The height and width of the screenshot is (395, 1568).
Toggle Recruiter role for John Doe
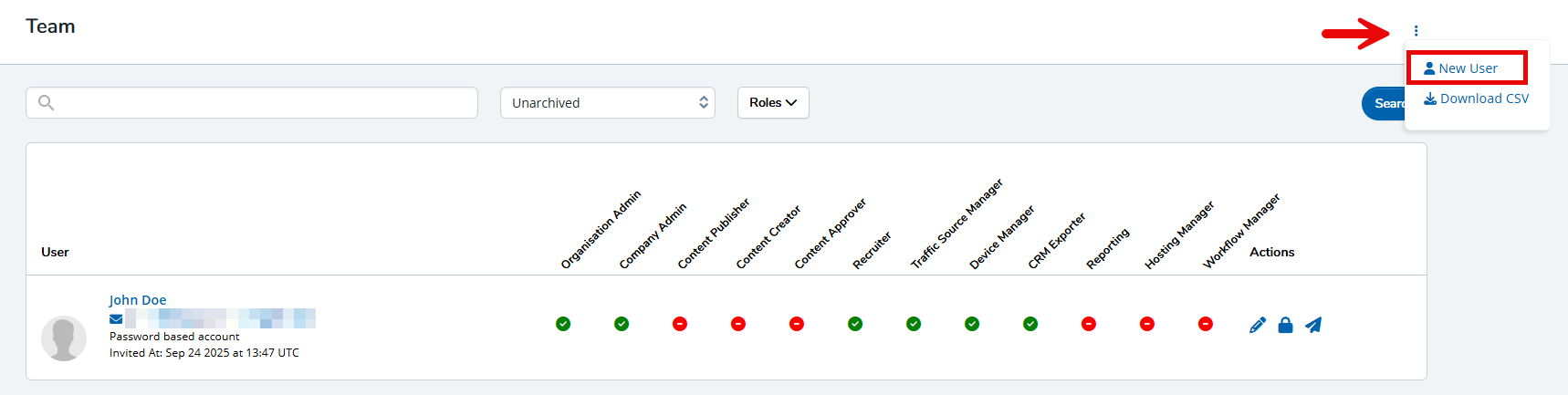pyautogui.click(x=855, y=324)
